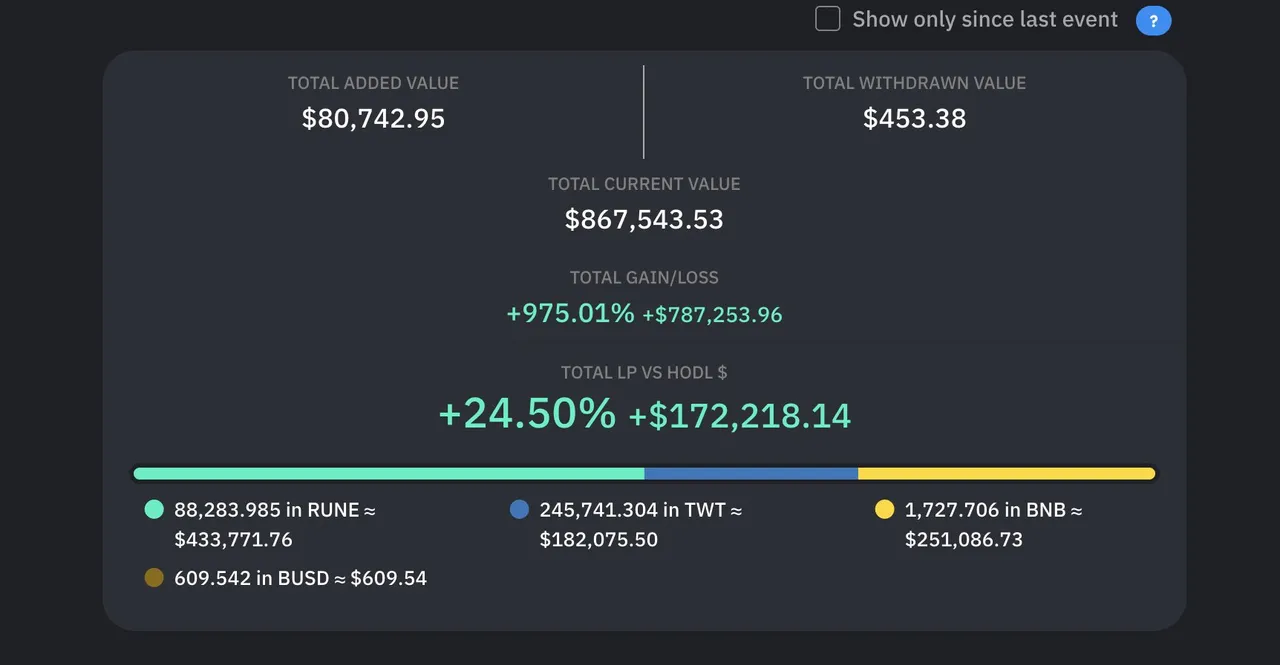The image size is (1280, 665).
Task: Click the TOTAL LP VS HODL $ heading
Action: pyautogui.click(x=644, y=373)
